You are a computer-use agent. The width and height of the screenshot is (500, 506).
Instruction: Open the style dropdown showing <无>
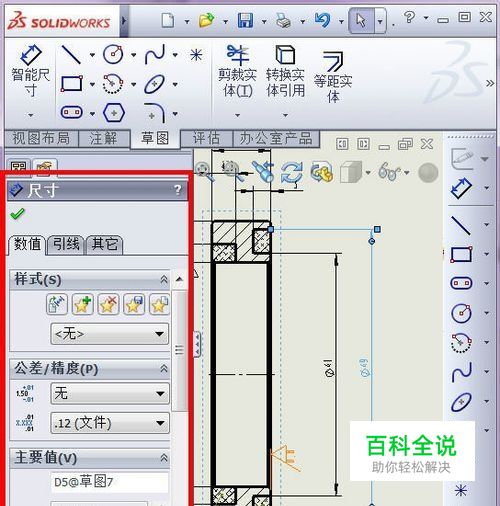110,333
